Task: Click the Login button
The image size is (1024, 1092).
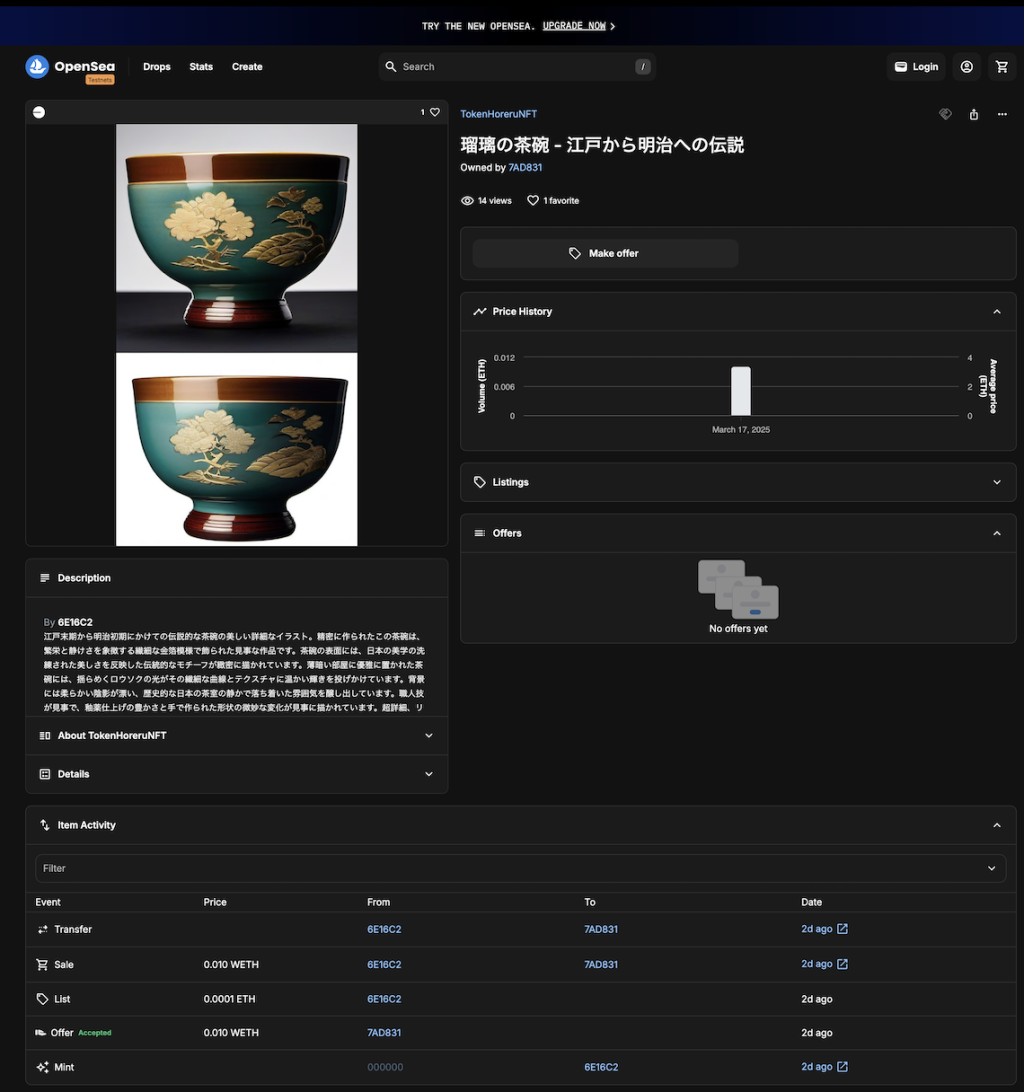Action: click(x=916, y=67)
